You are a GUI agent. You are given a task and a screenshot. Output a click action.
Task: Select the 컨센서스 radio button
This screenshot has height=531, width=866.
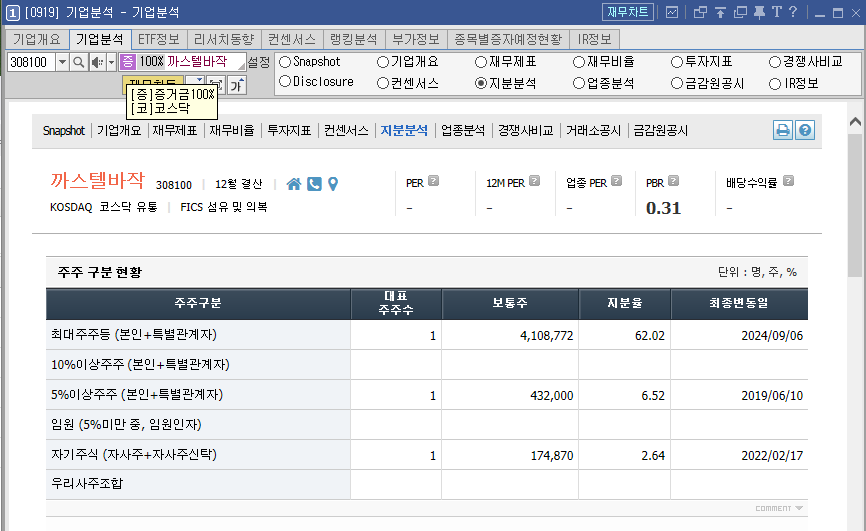pyautogui.click(x=383, y=83)
